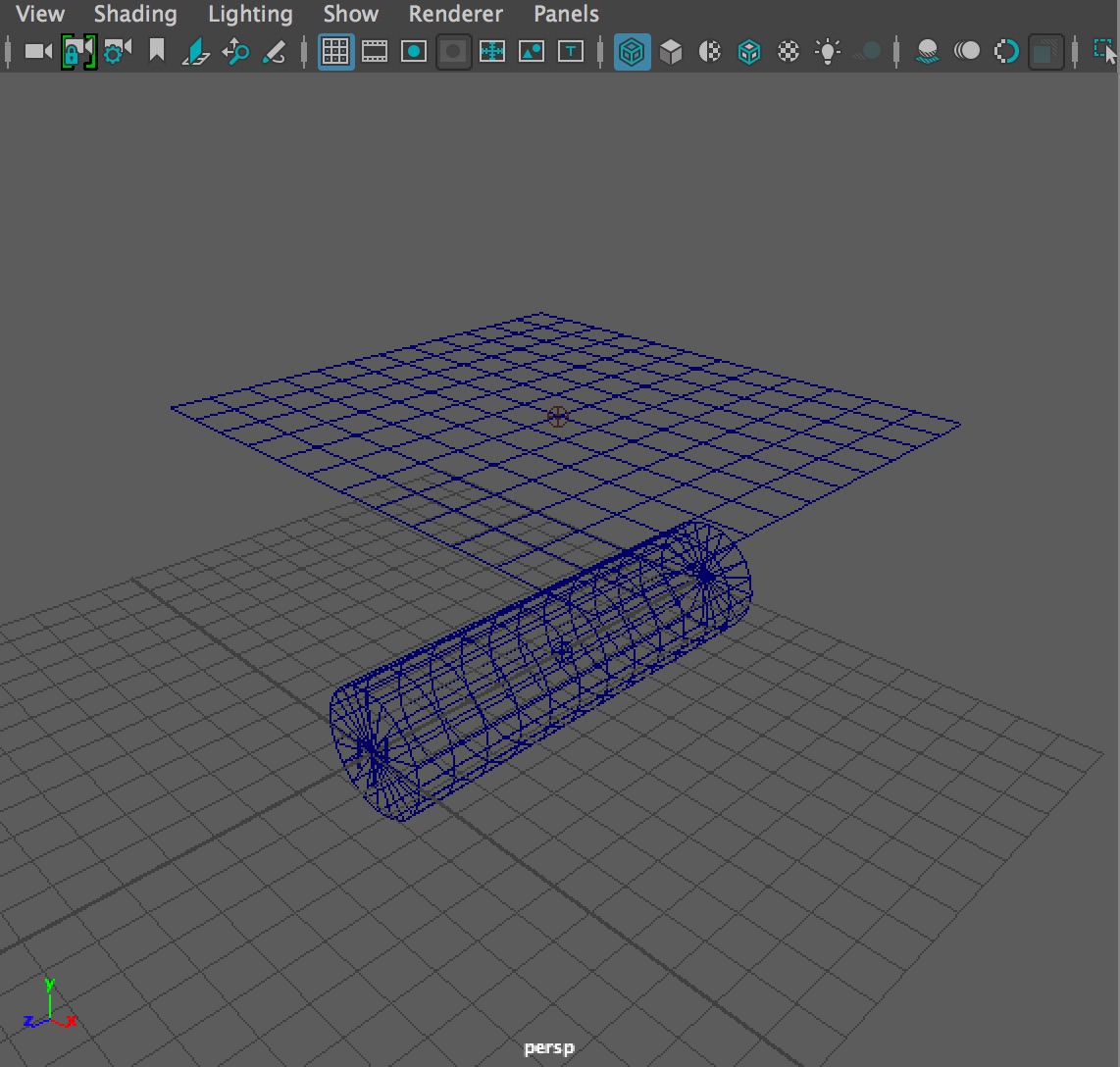
Task: Enable the Motion Blur icon
Action: tap(967, 51)
